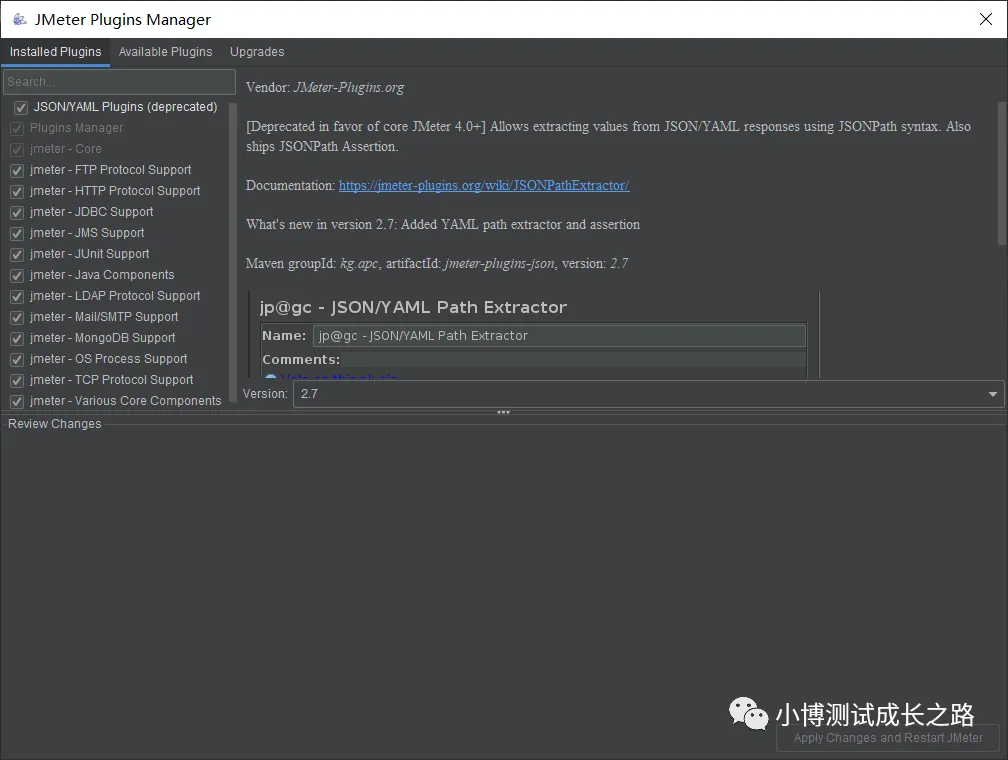Open the Version 2.7 dropdown
The height and width of the screenshot is (760, 1008).
(648, 394)
